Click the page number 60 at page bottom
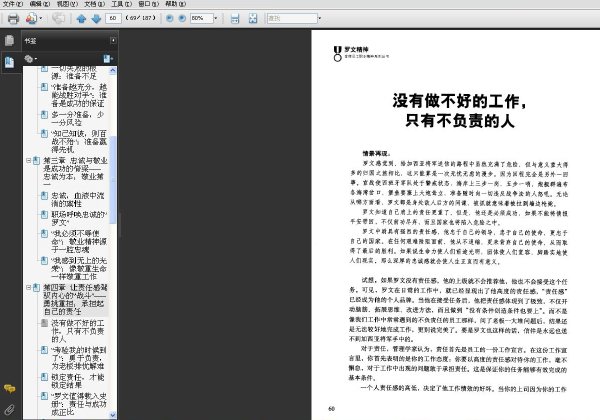 pyautogui.click(x=331, y=409)
